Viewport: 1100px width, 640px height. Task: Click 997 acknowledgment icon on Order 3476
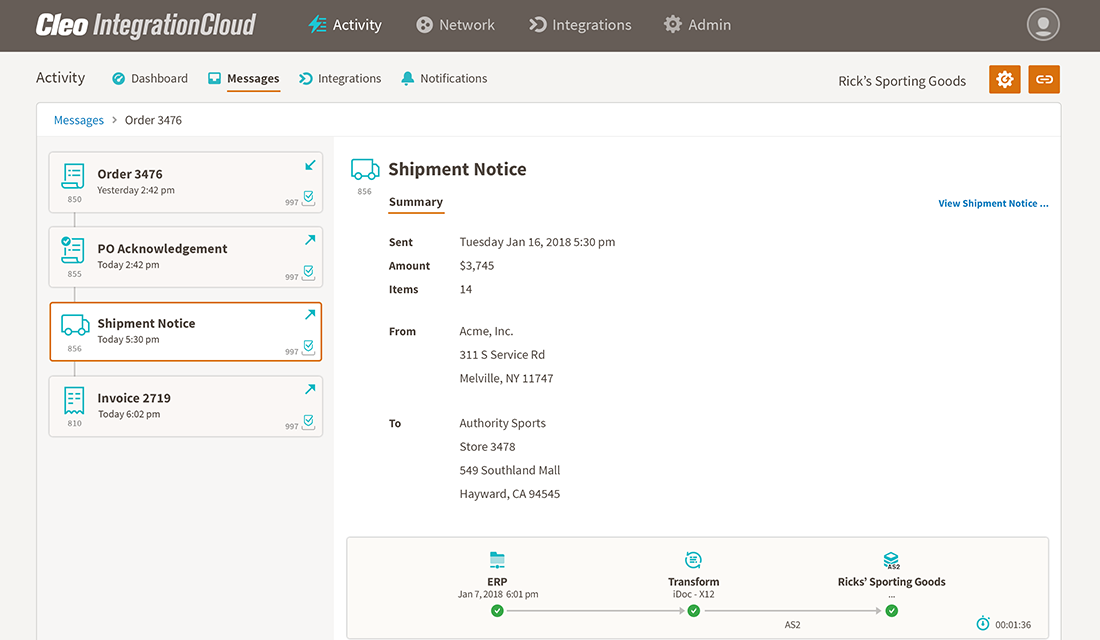click(x=308, y=198)
